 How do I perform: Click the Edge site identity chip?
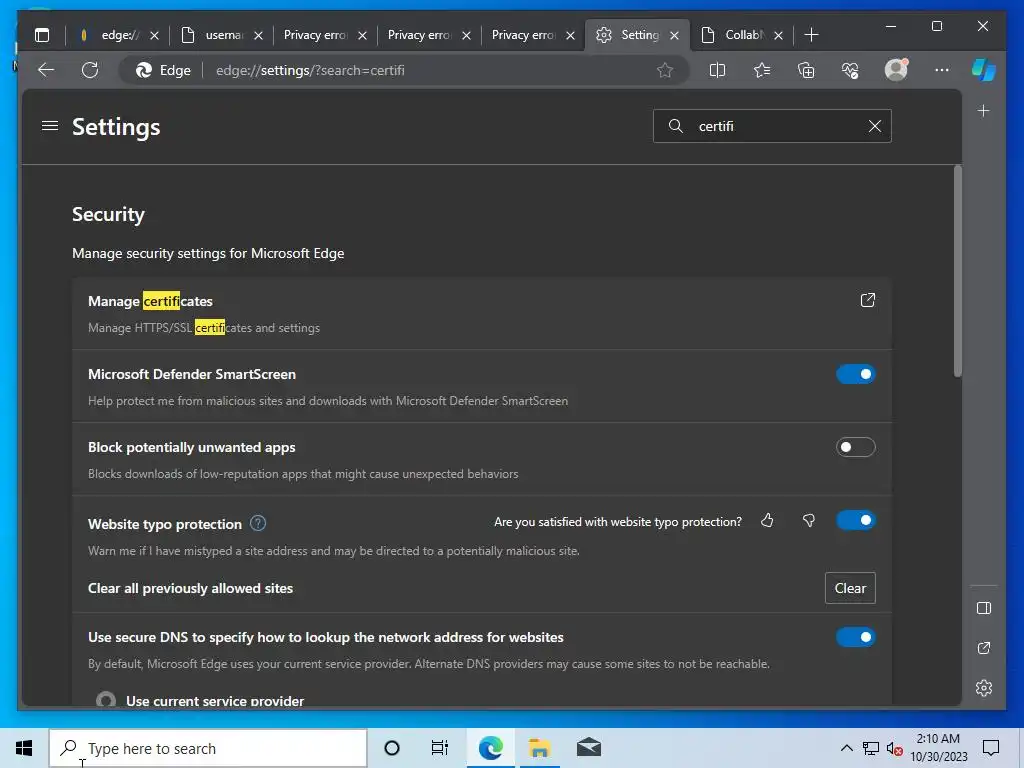coord(163,70)
